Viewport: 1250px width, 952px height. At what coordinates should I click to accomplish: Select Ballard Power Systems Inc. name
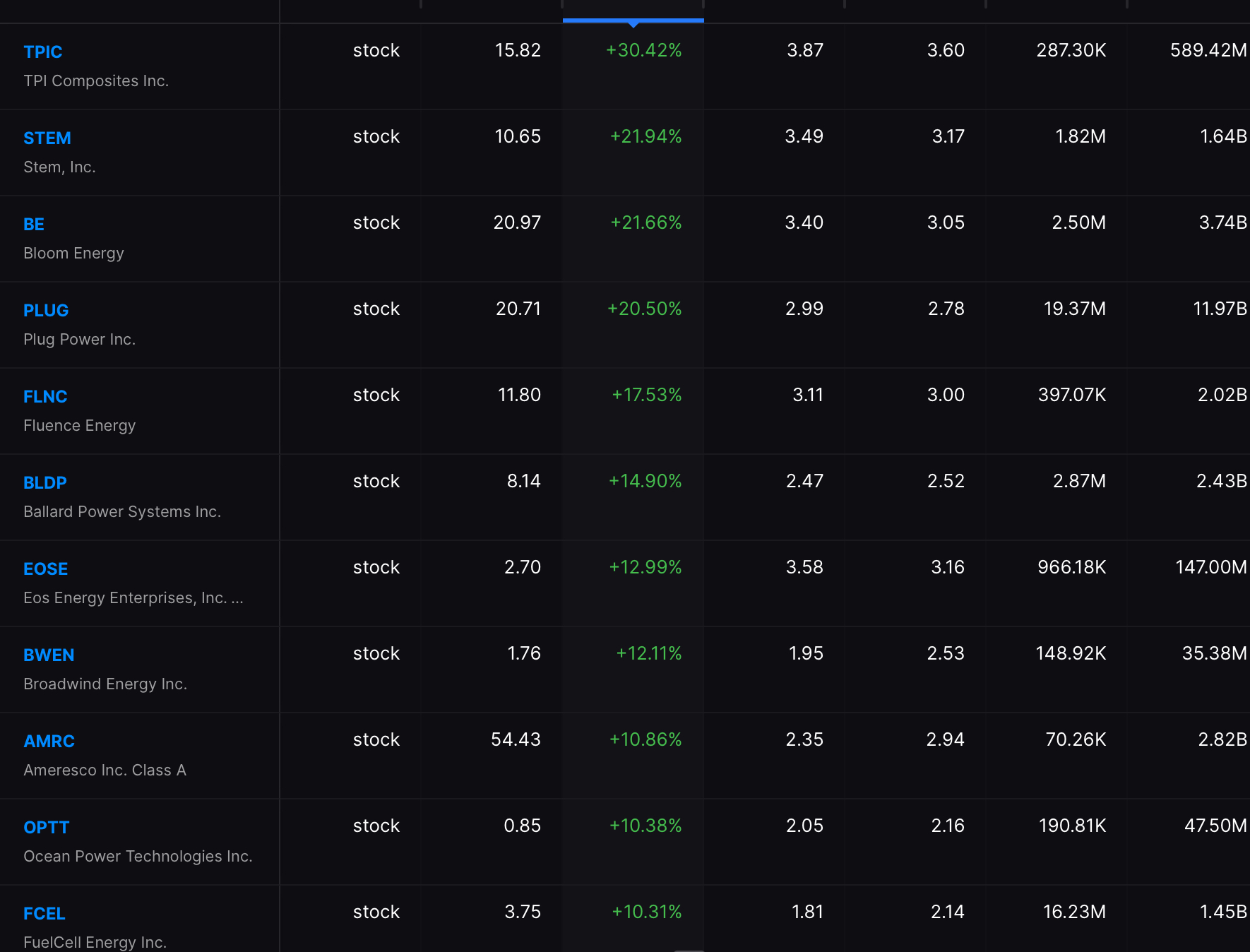[x=122, y=511]
